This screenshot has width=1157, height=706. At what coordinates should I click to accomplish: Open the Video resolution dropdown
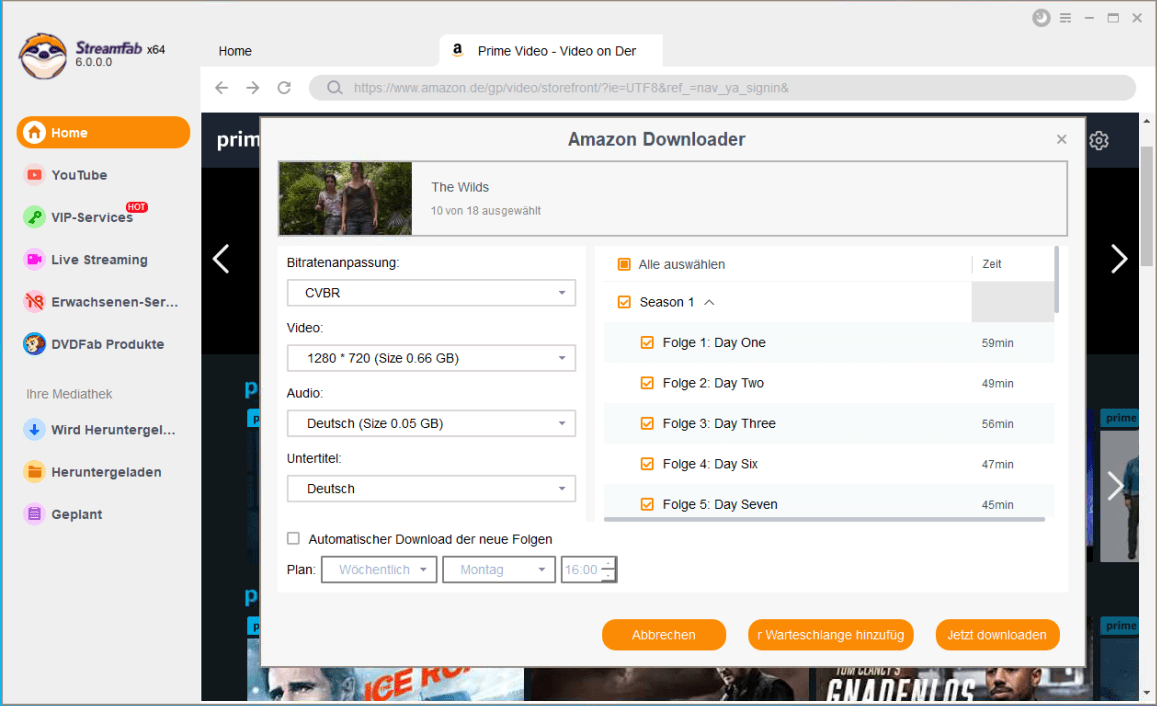[431, 359]
